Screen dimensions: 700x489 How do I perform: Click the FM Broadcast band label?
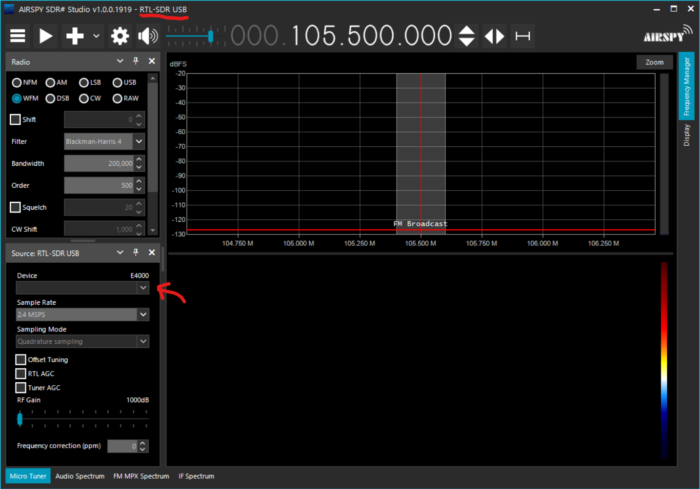pos(420,224)
